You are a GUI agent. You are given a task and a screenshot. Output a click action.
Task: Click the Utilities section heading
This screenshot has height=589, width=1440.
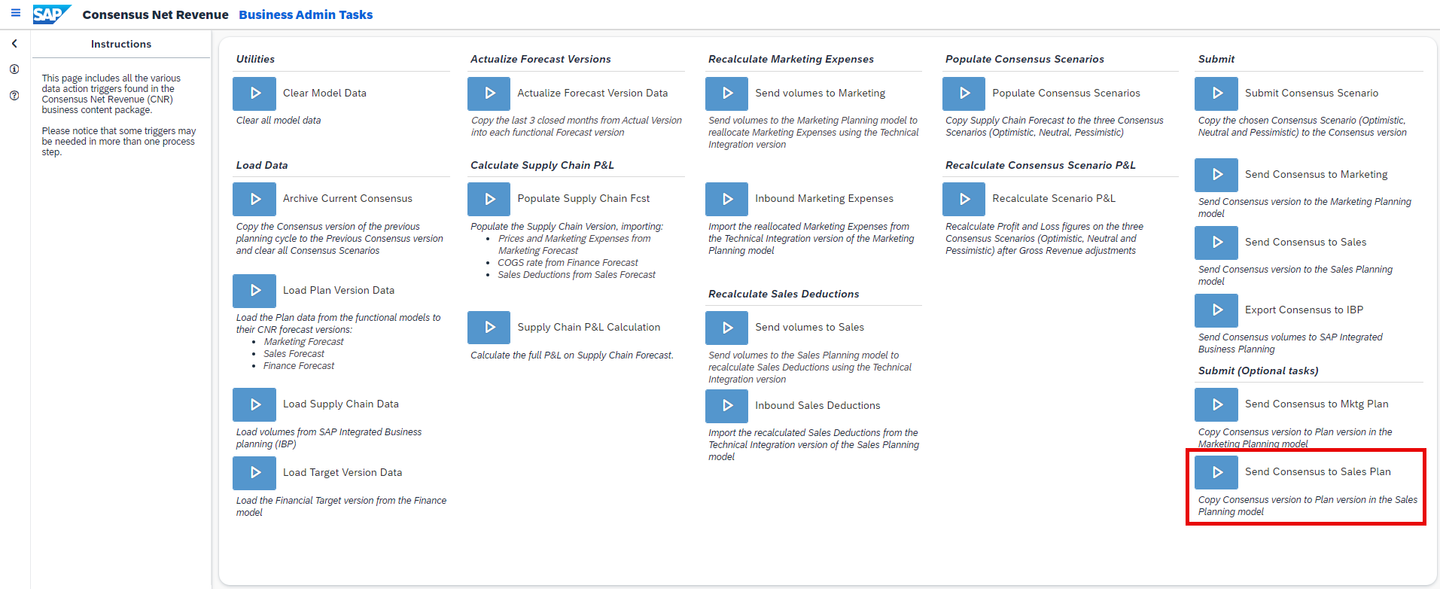tap(255, 59)
